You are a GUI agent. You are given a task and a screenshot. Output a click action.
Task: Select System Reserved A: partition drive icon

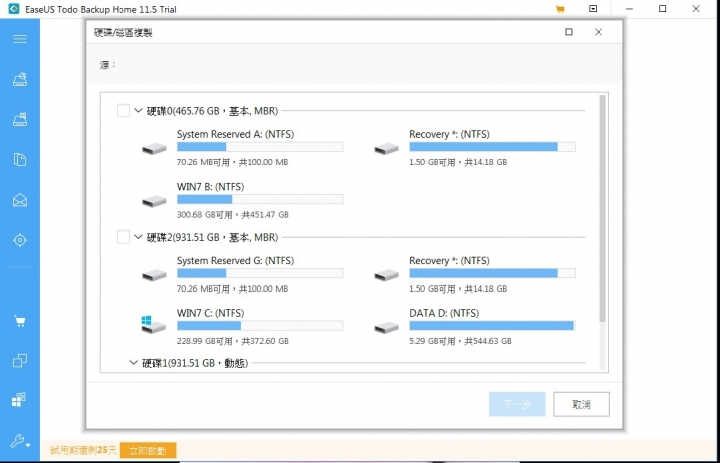coord(154,148)
